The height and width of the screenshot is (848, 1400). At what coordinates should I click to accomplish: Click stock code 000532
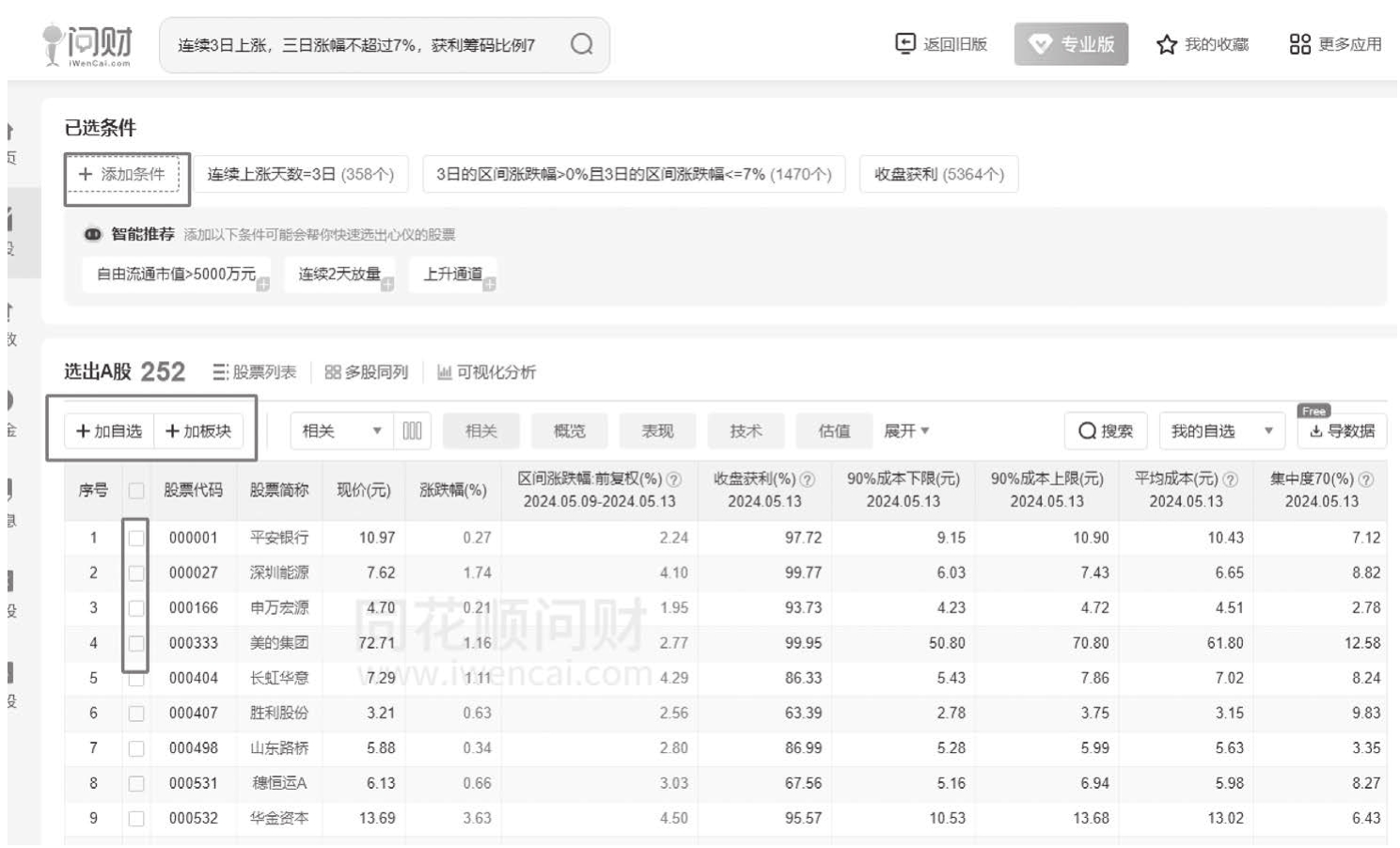pos(194,818)
